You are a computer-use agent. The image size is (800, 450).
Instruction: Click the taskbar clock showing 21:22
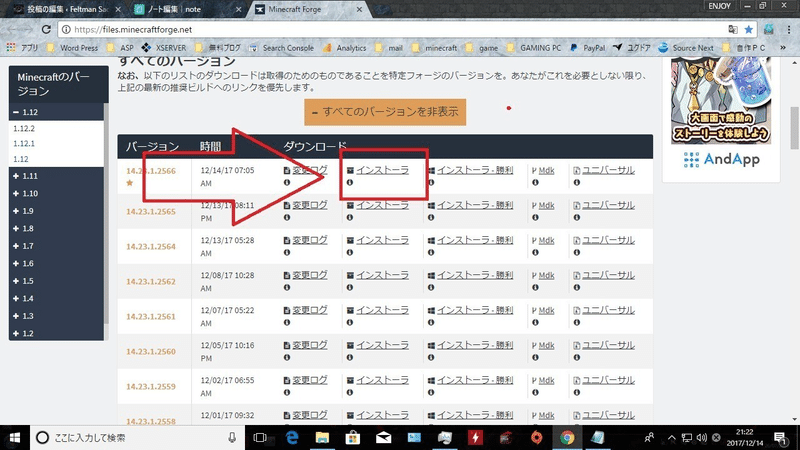coord(745,437)
